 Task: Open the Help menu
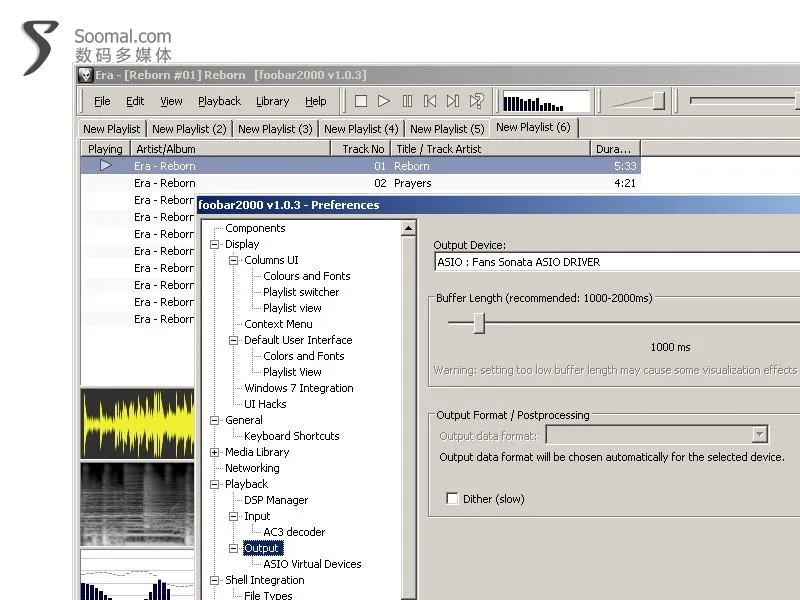coord(316,101)
